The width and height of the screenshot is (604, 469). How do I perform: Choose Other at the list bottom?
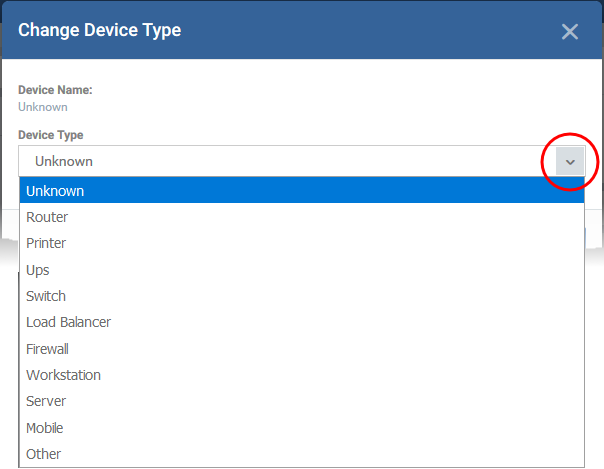pyautogui.click(x=302, y=454)
